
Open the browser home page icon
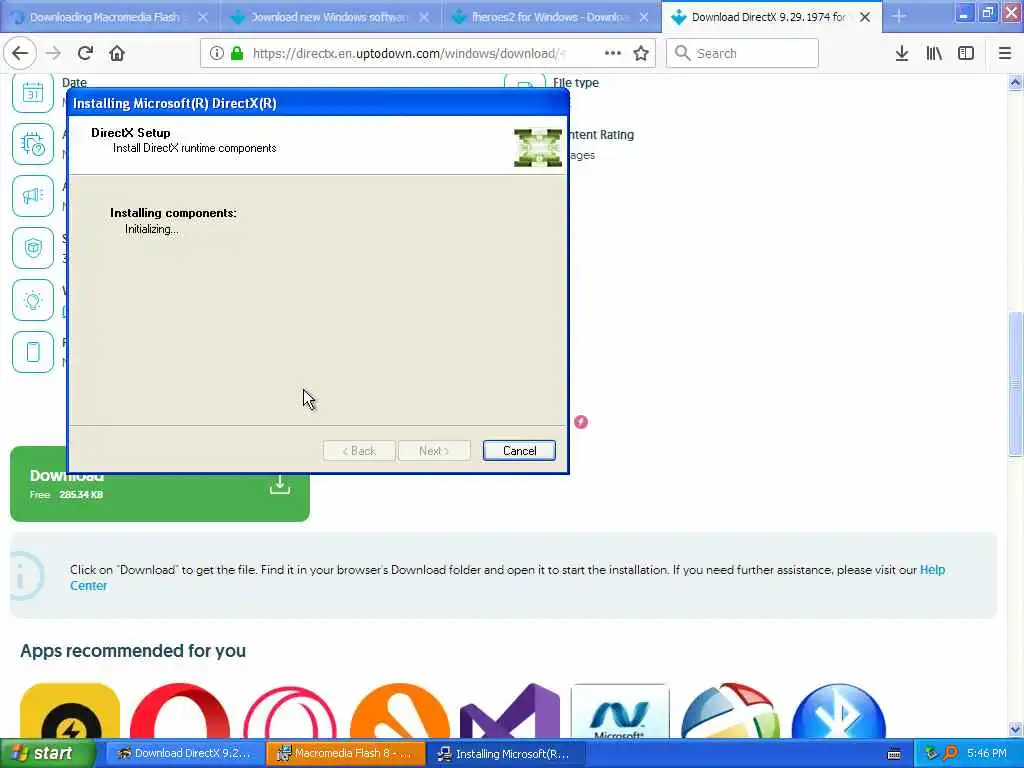(117, 53)
